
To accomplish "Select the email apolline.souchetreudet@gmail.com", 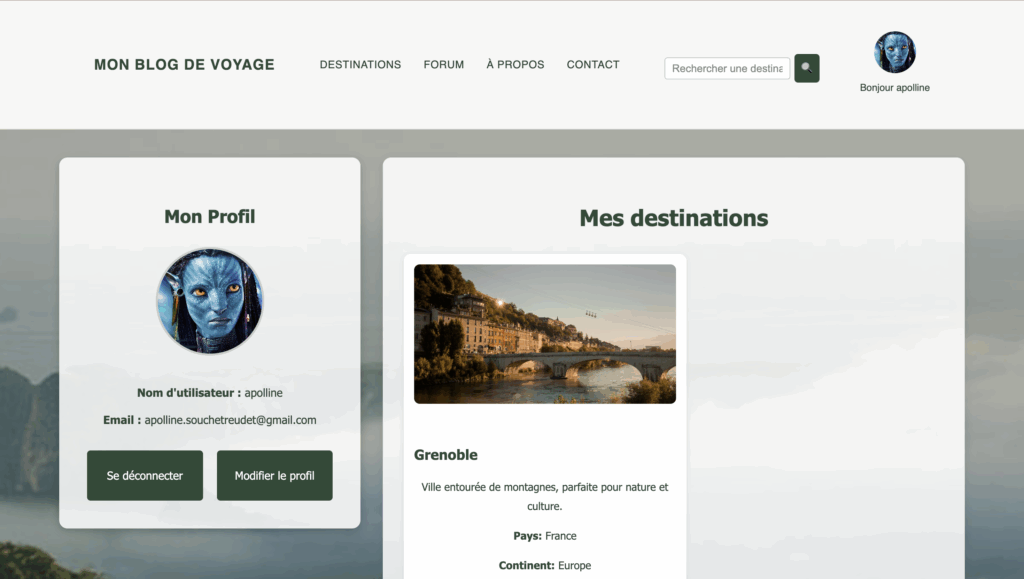I will click(230, 420).
